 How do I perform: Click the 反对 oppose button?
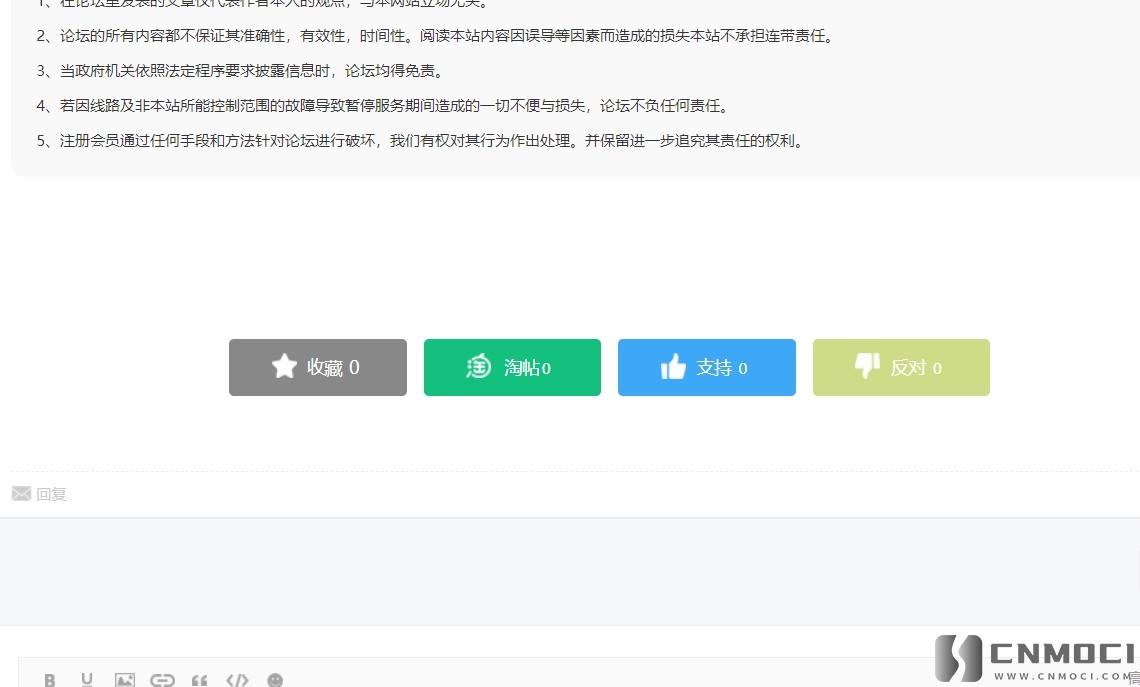click(x=902, y=367)
